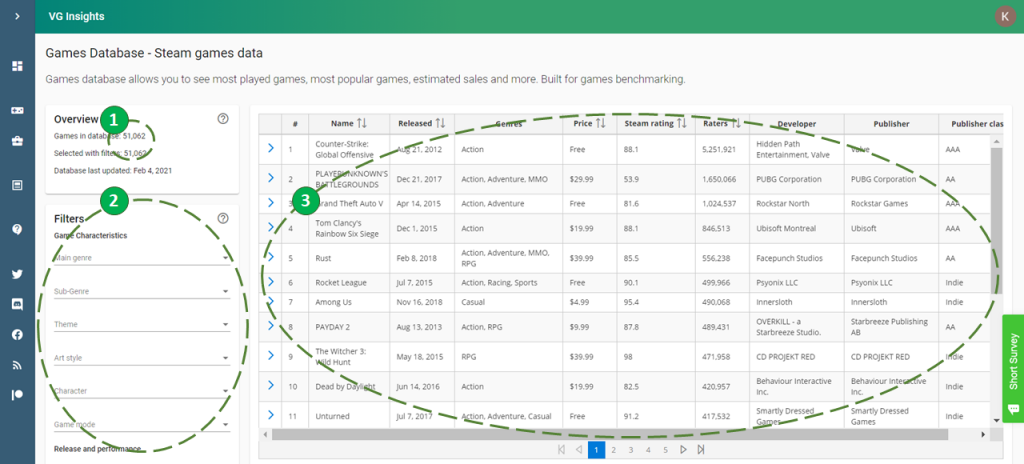Open the Overview help question-mark icon
Image resolution: width=1024 pixels, height=464 pixels.
coord(223,119)
